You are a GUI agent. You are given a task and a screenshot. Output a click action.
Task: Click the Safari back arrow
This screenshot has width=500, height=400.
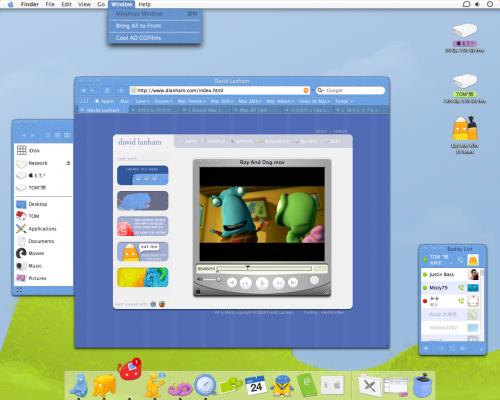[x=84, y=91]
